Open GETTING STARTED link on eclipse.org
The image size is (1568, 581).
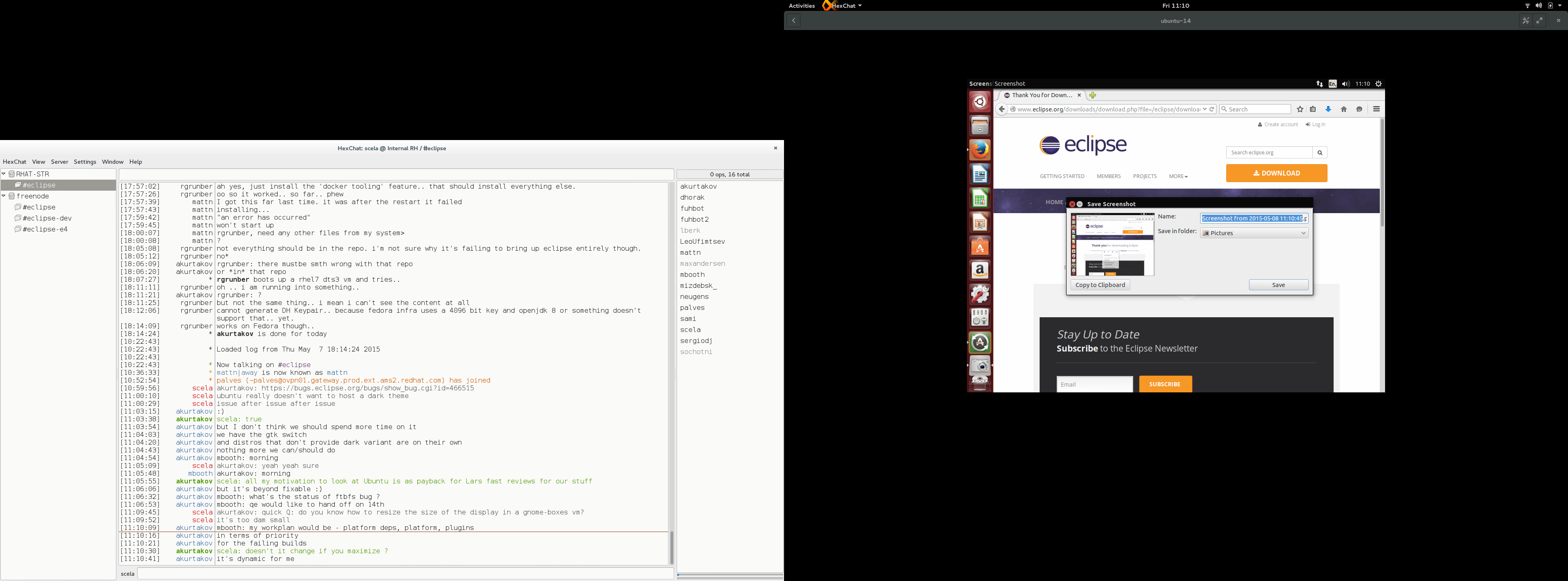(x=1062, y=176)
